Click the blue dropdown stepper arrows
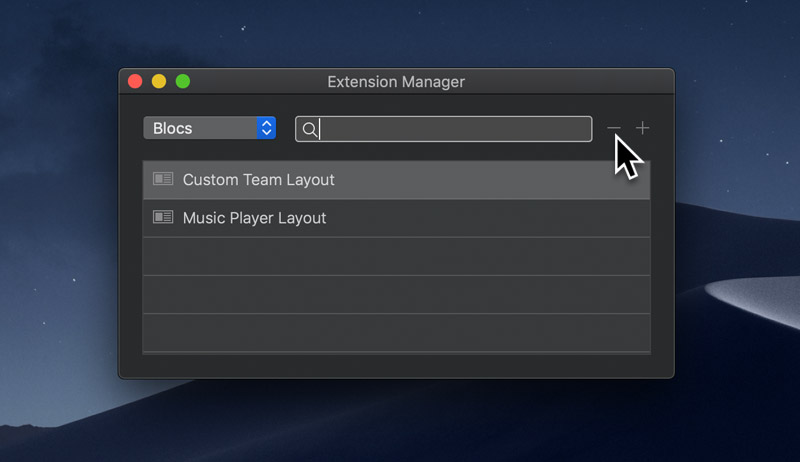The height and width of the screenshot is (462, 800). click(266, 128)
